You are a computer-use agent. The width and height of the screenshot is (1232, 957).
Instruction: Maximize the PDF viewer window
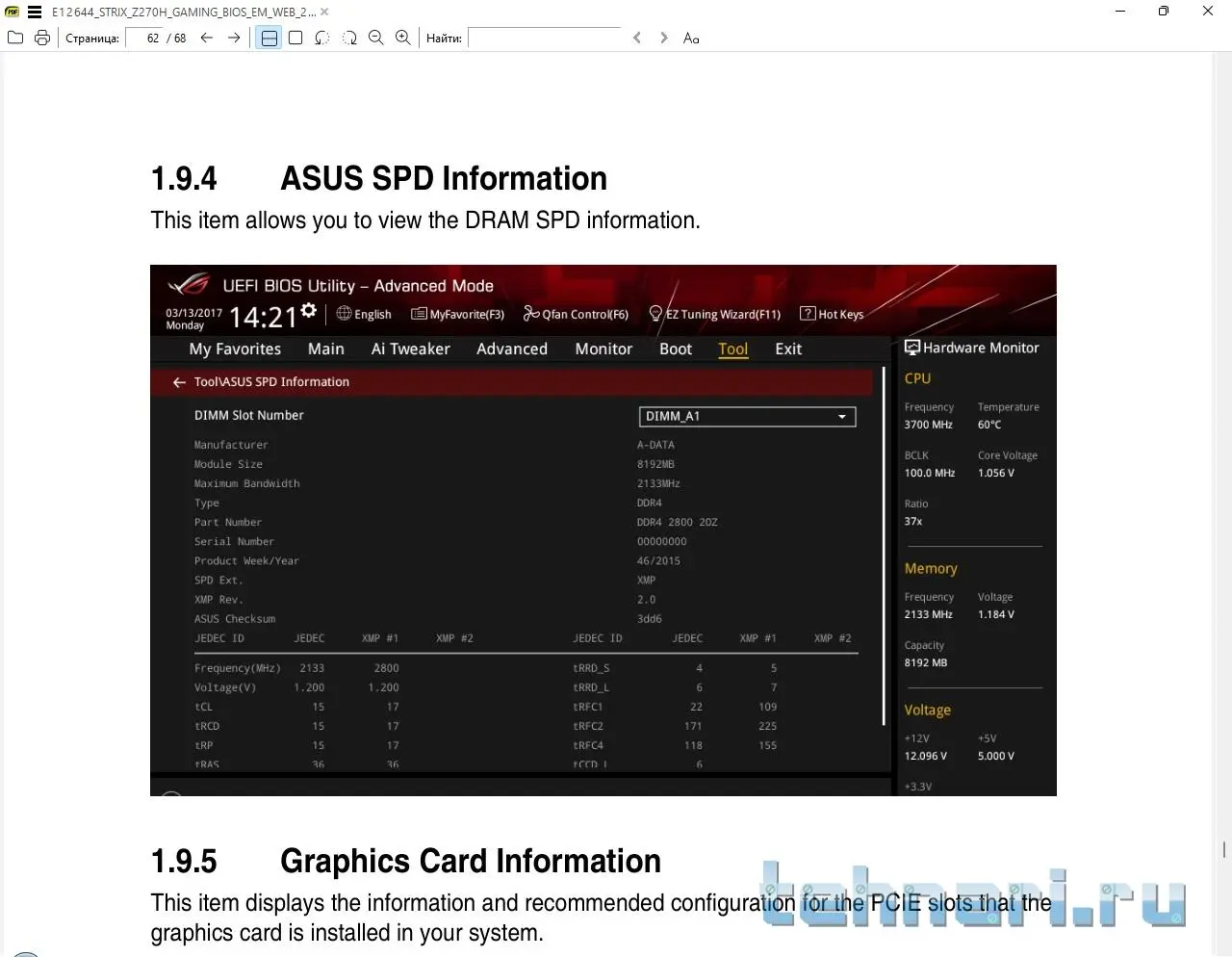pyautogui.click(x=1164, y=12)
